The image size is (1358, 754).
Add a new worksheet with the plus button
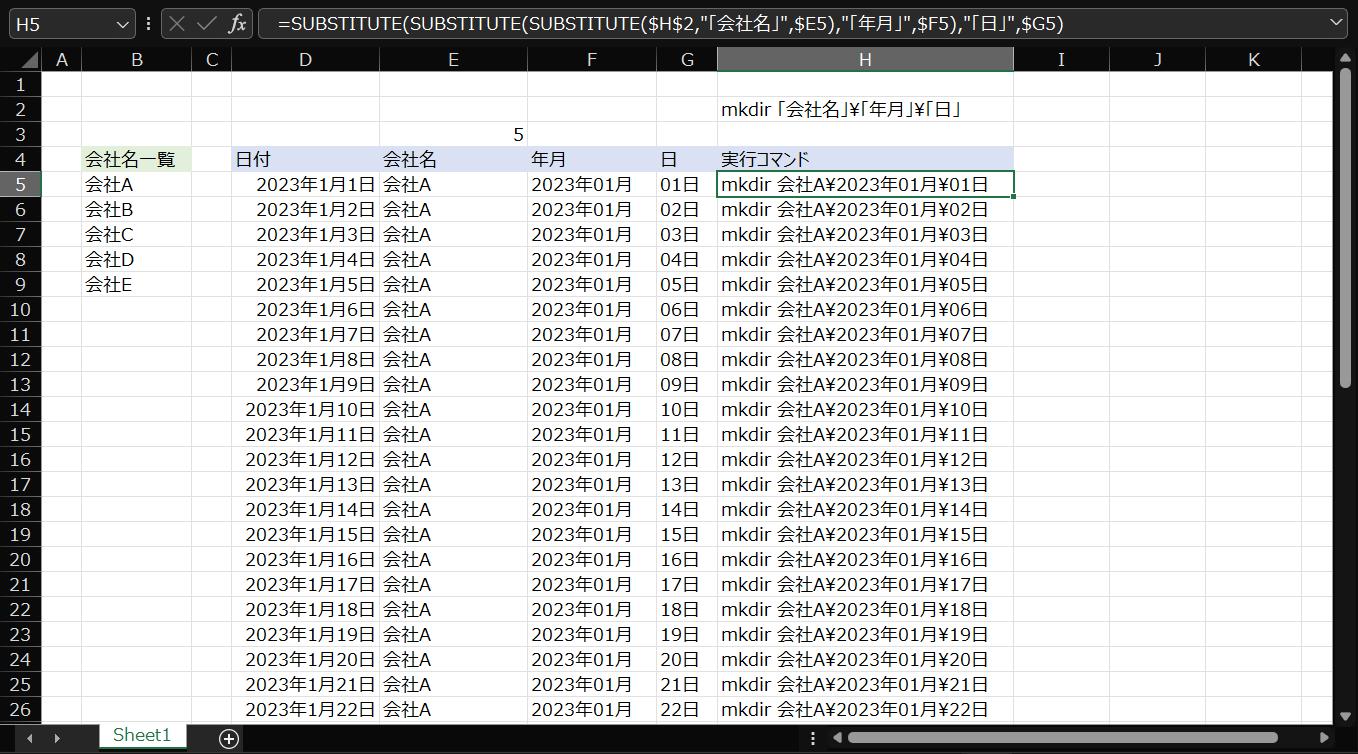pyautogui.click(x=229, y=736)
